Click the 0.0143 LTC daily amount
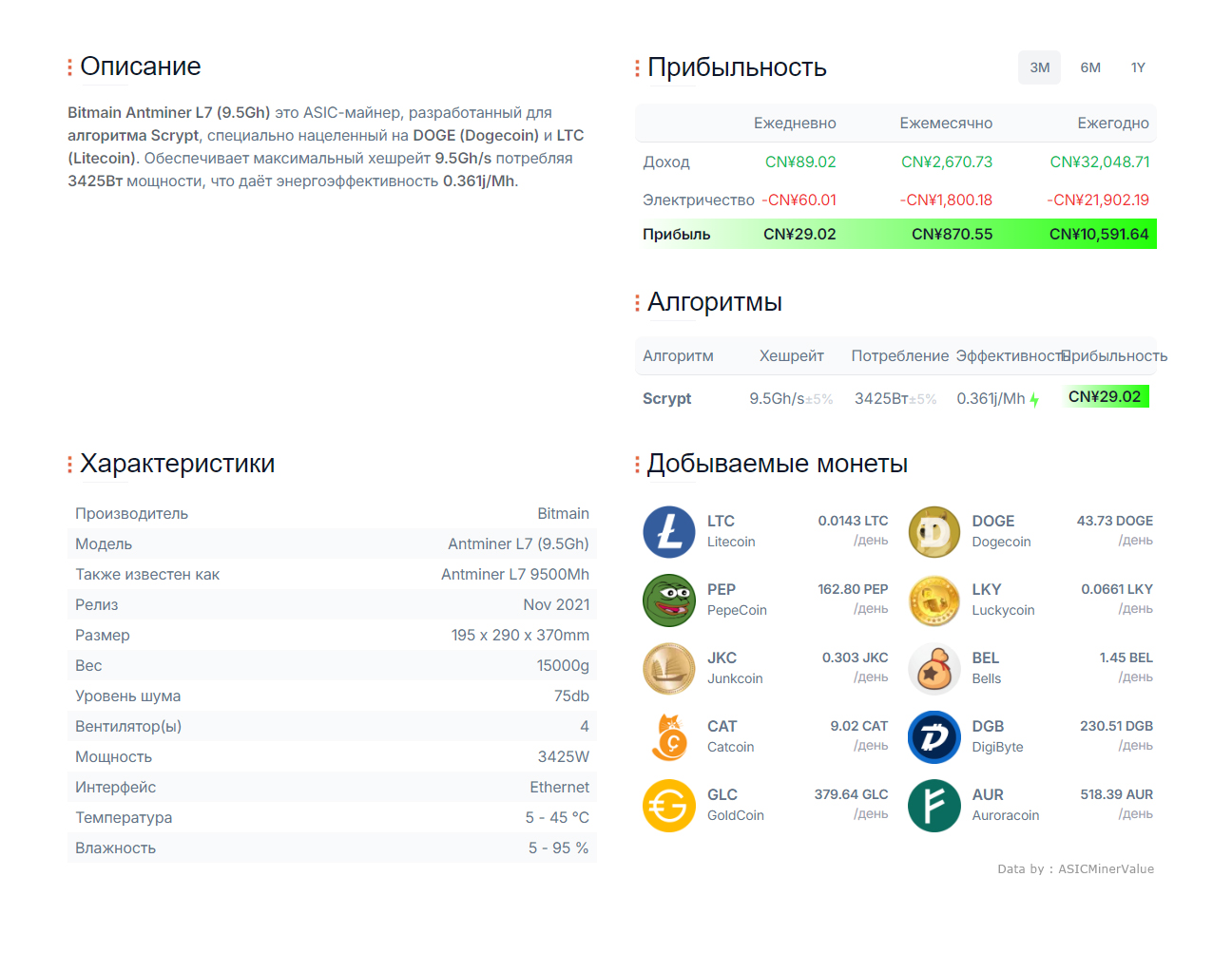 click(853, 521)
